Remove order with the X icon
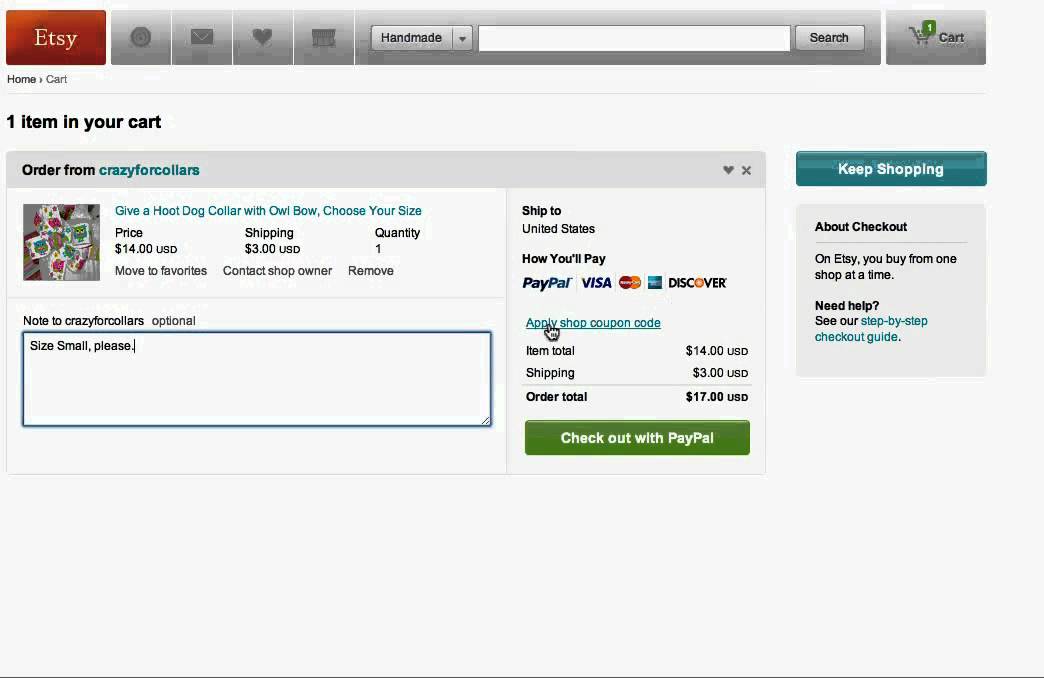 click(x=746, y=170)
